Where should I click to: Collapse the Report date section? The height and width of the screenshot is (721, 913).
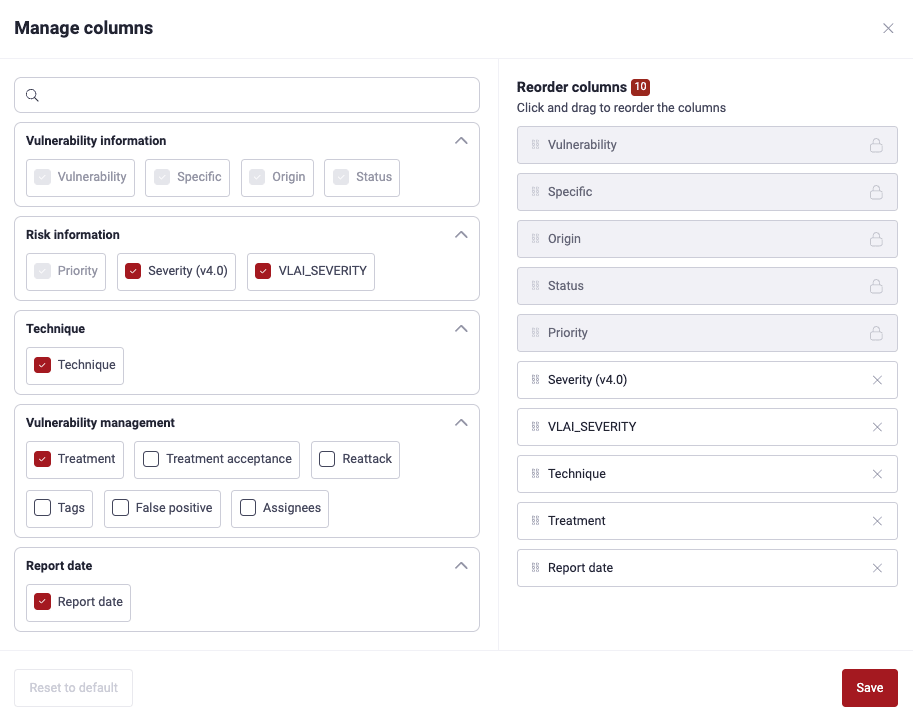[461, 566]
